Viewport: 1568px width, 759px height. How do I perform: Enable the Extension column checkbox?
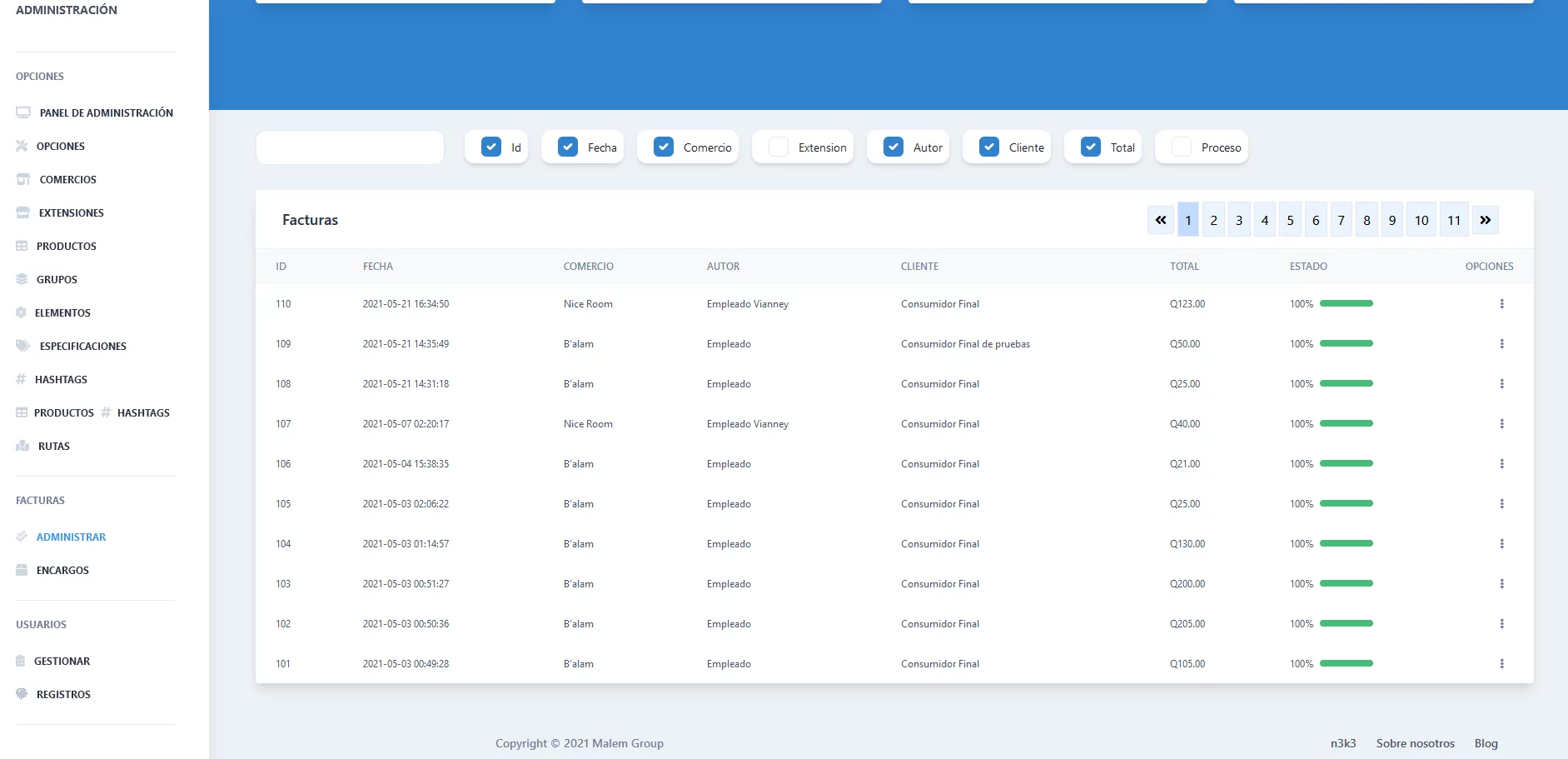(779, 147)
